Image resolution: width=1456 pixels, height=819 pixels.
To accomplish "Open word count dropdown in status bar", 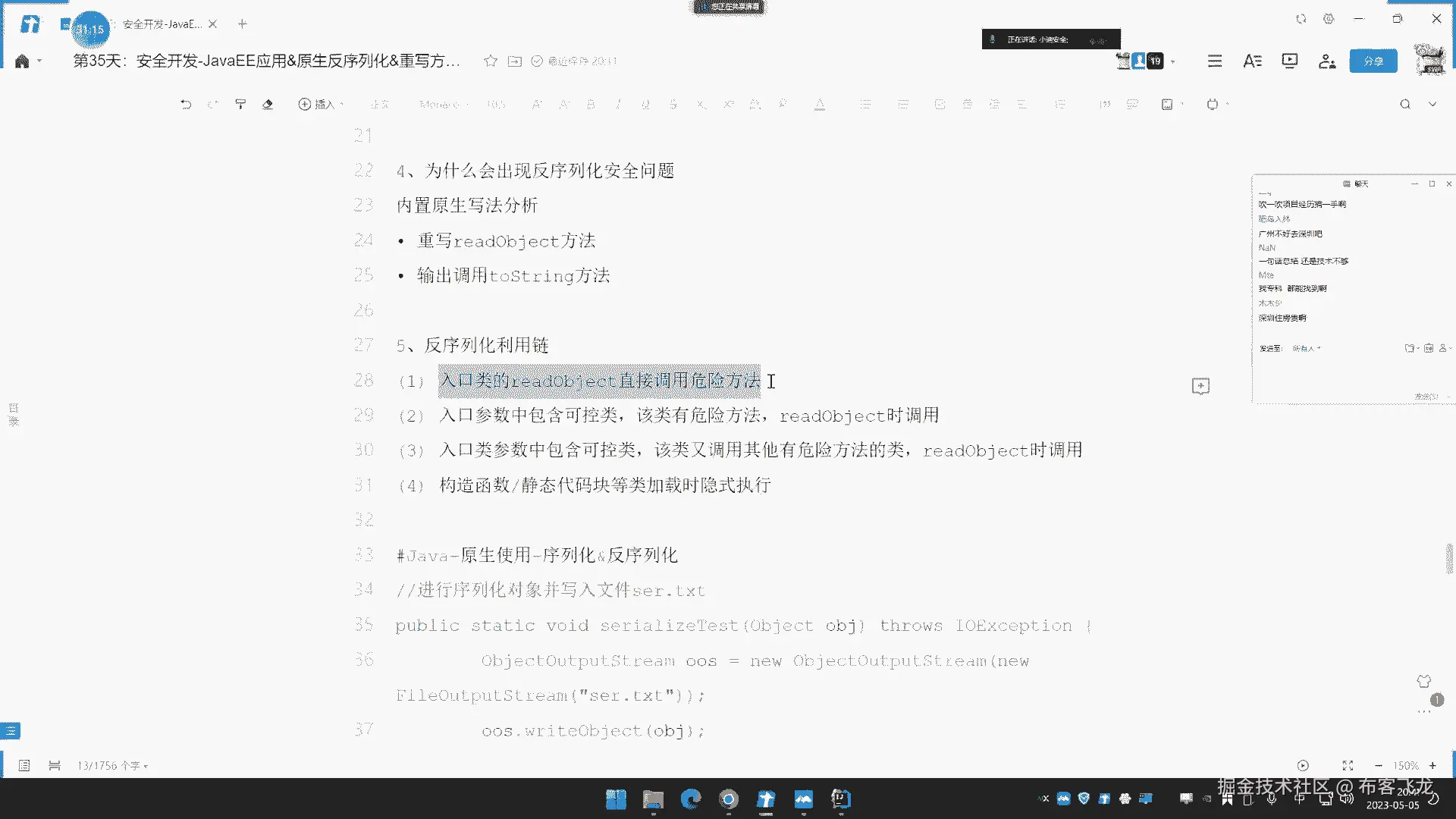I will [112, 766].
